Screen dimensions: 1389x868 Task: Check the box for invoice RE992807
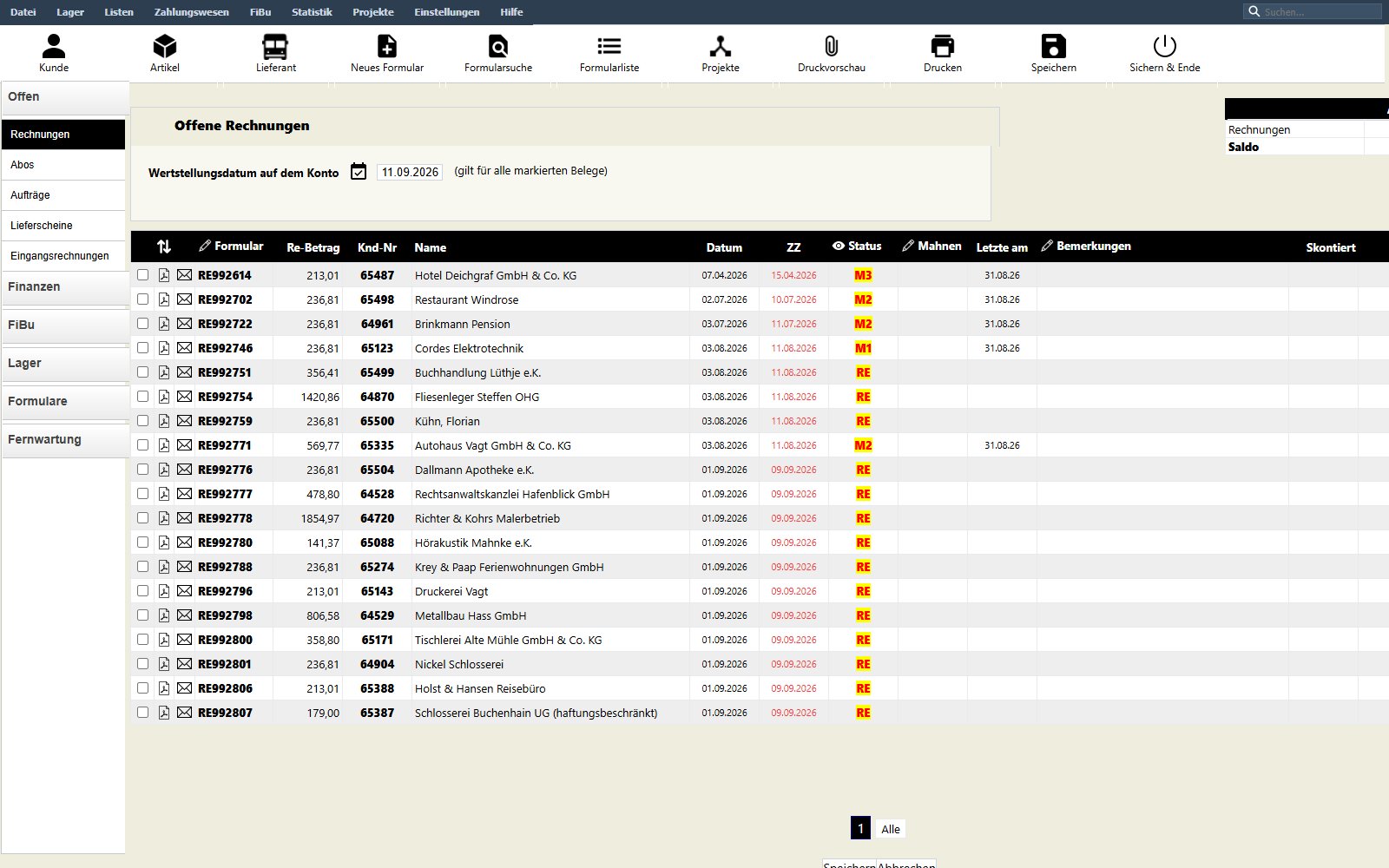click(x=143, y=713)
